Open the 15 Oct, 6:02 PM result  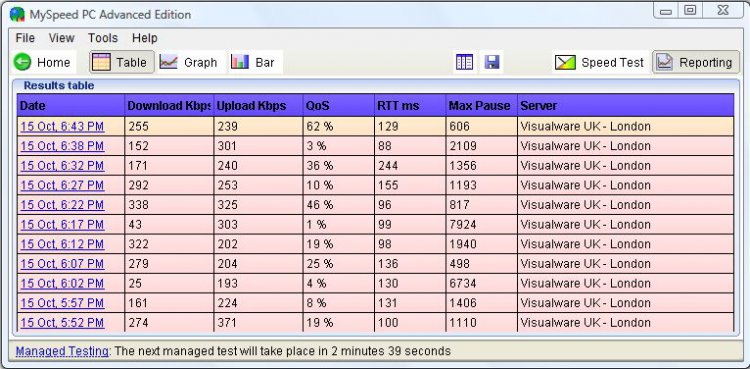62,283
